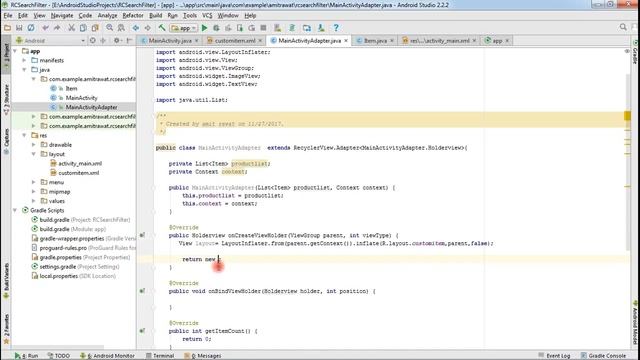Switch to the customitem.xml editor tab
Screen dimensions: 640x360
pos(235,40)
